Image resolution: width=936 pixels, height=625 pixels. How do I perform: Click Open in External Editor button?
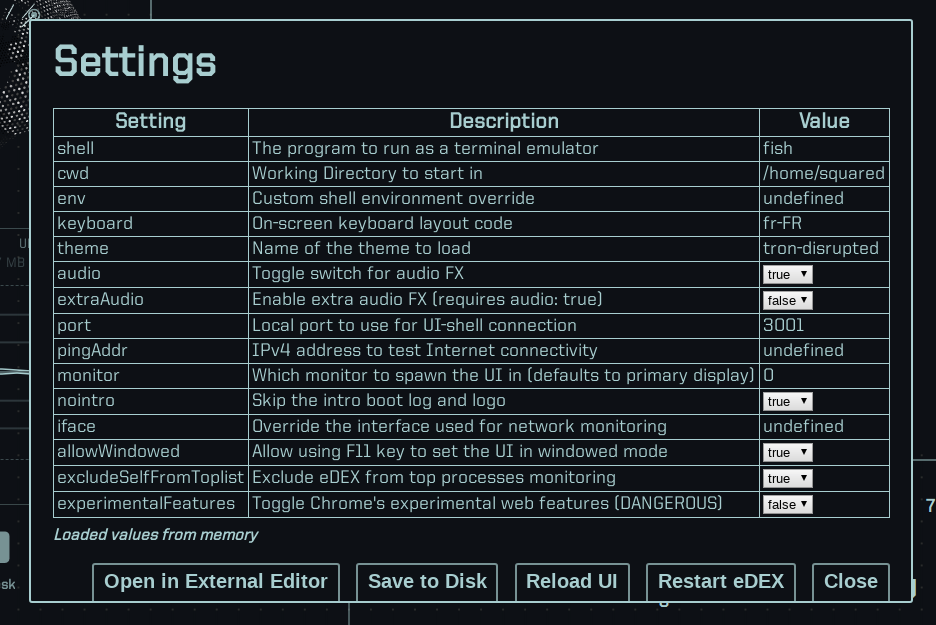216,581
